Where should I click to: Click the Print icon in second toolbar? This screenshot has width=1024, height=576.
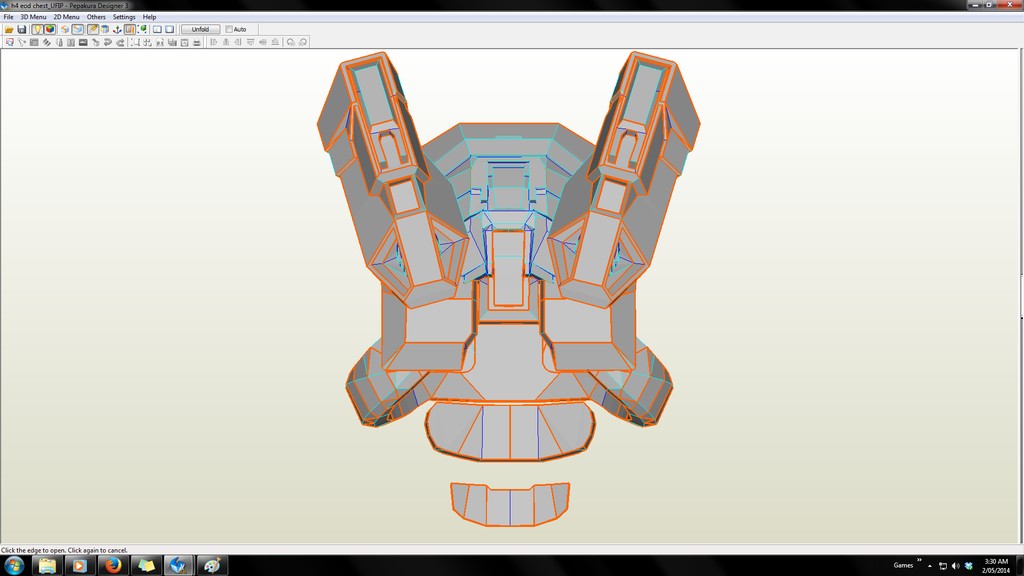(197, 42)
